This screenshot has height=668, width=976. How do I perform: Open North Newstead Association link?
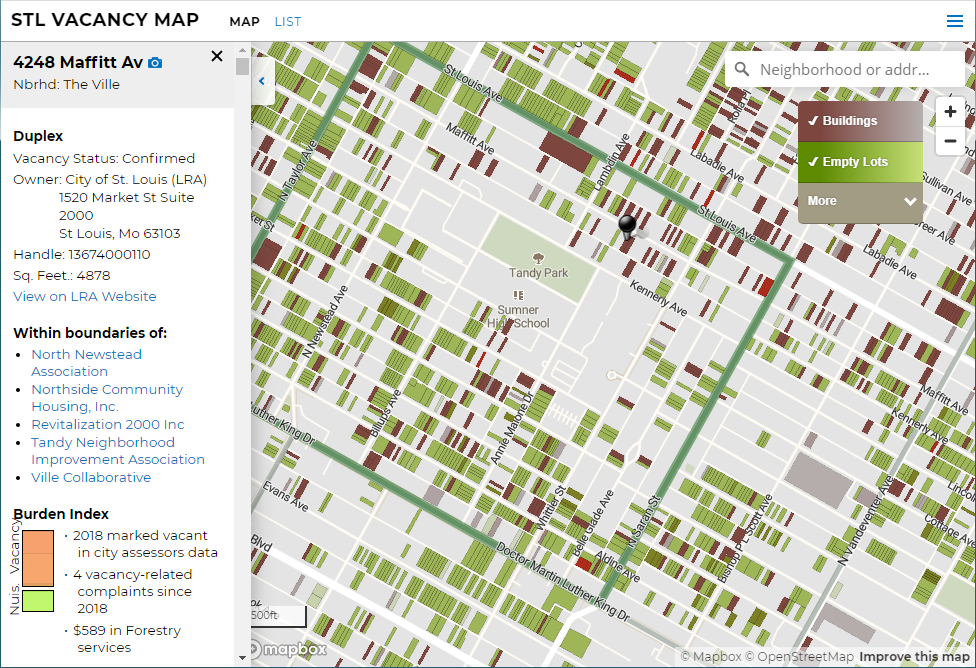coord(87,363)
